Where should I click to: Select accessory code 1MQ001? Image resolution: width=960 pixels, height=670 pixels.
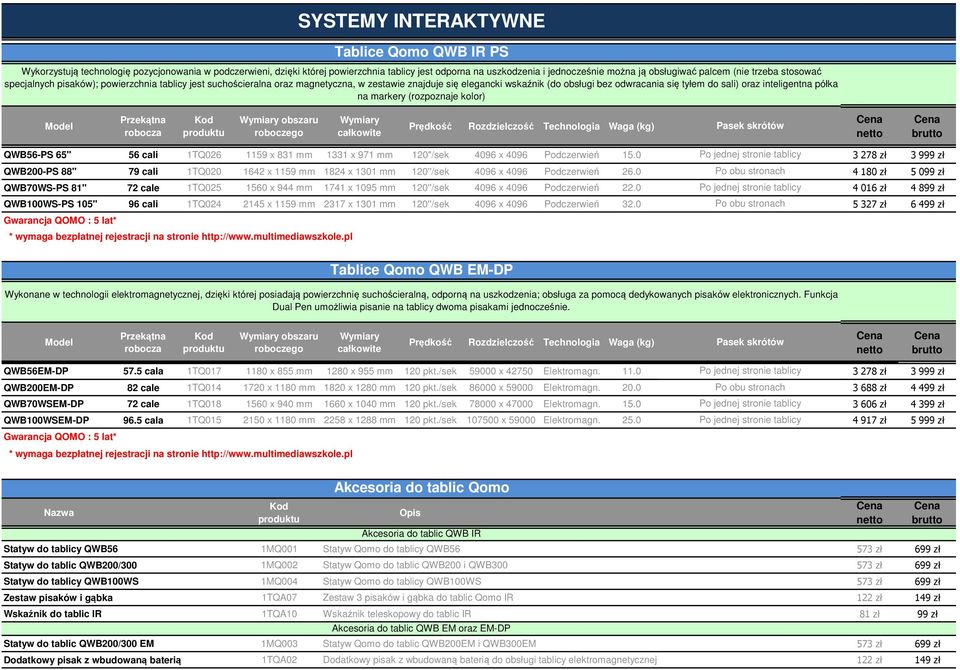click(x=279, y=549)
